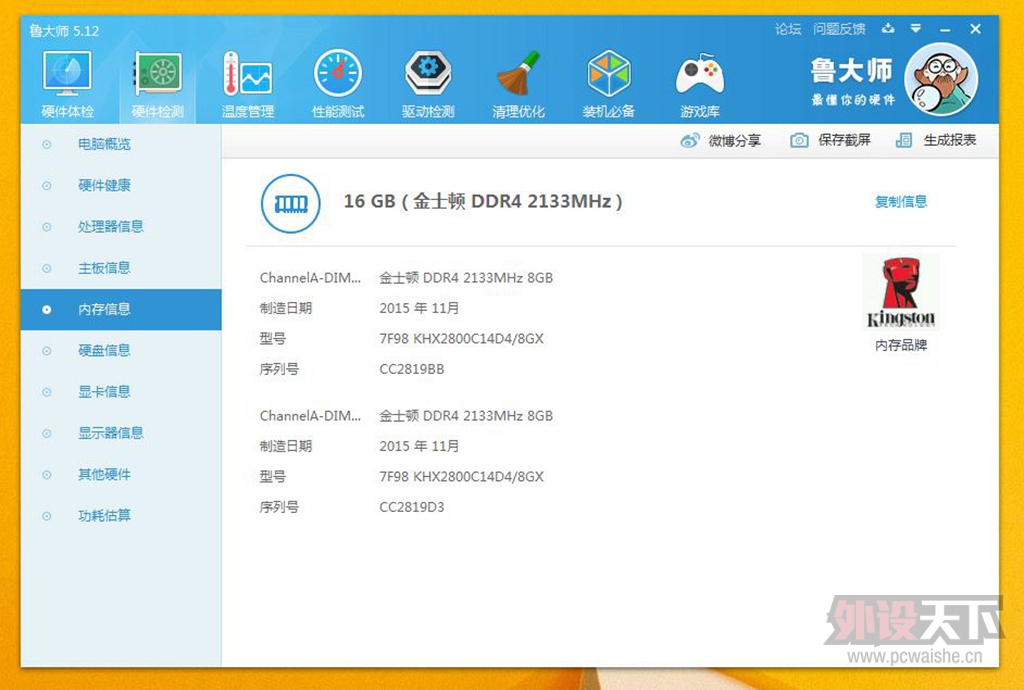This screenshot has height=690, width=1024.
Task: Select the 硬件检测 hardware detection icon
Action: point(157,74)
